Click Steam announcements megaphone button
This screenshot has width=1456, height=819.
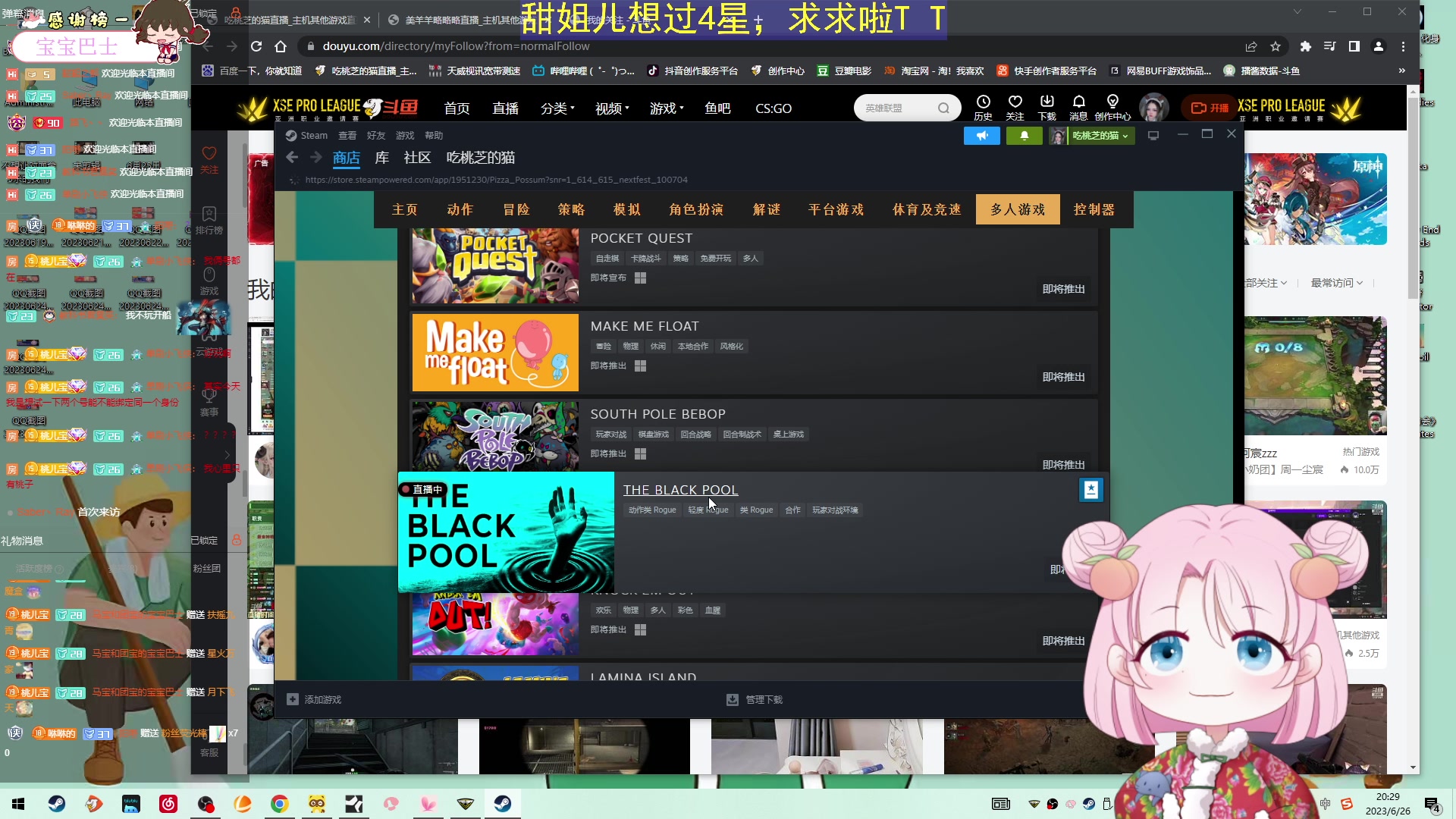982,136
